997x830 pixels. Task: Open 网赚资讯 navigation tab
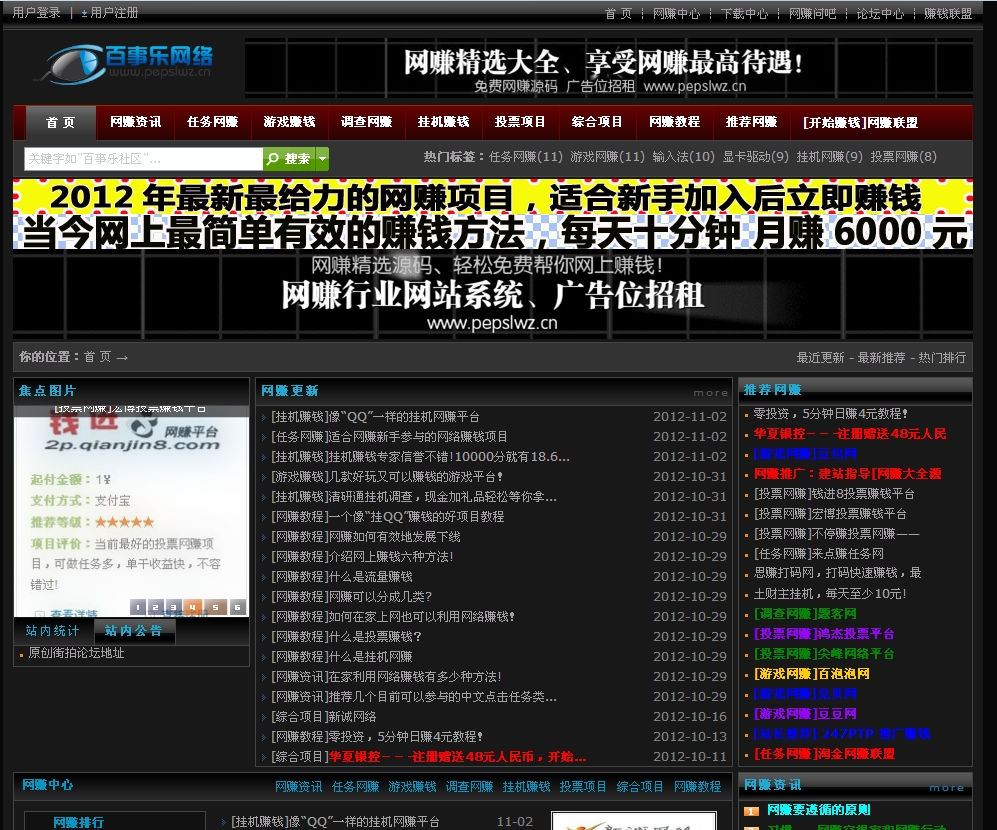pyautogui.click(x=135, y=121)
